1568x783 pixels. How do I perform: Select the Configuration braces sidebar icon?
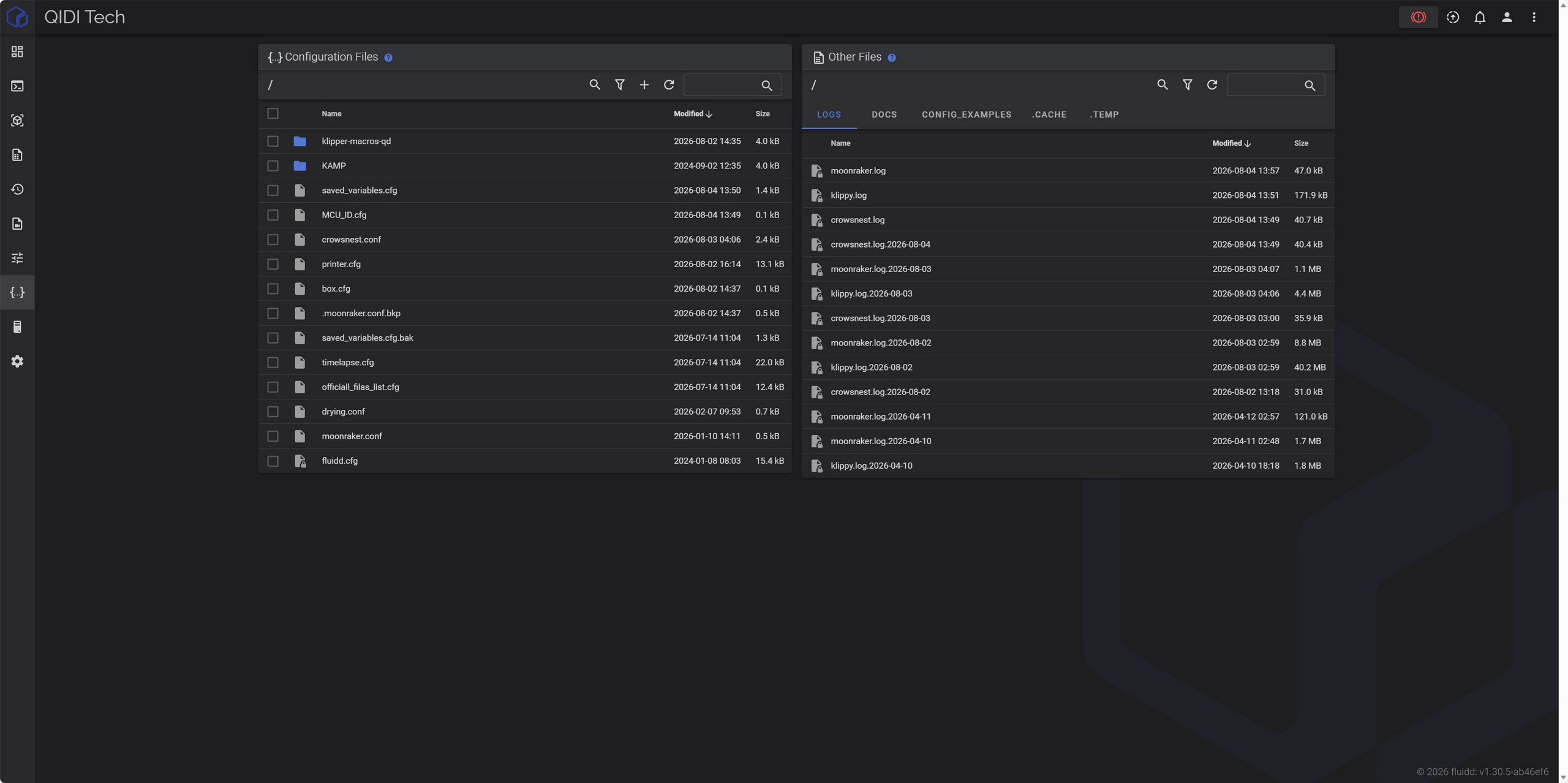tap(17, 292)
